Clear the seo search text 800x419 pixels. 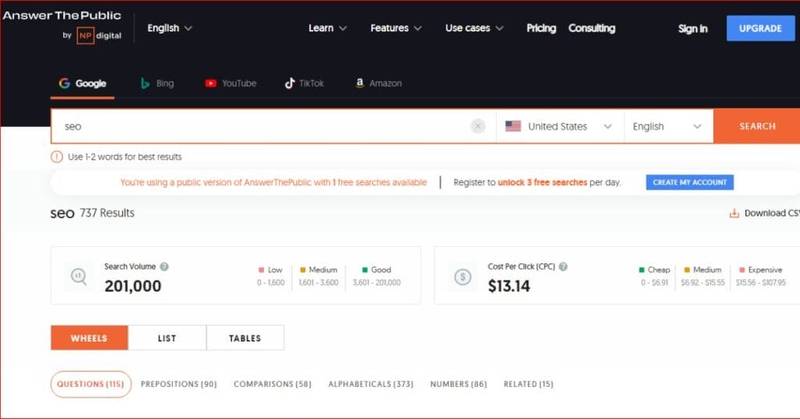point(478,126)
